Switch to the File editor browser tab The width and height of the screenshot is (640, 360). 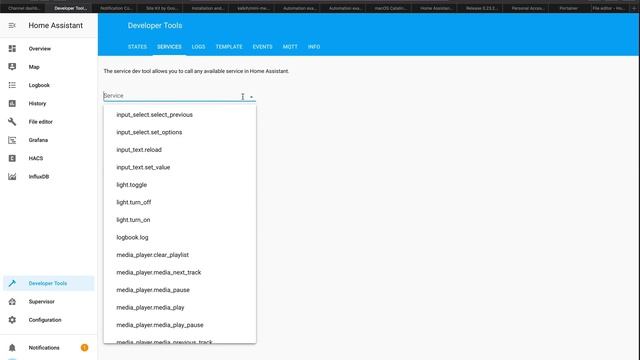pos(609,8)
